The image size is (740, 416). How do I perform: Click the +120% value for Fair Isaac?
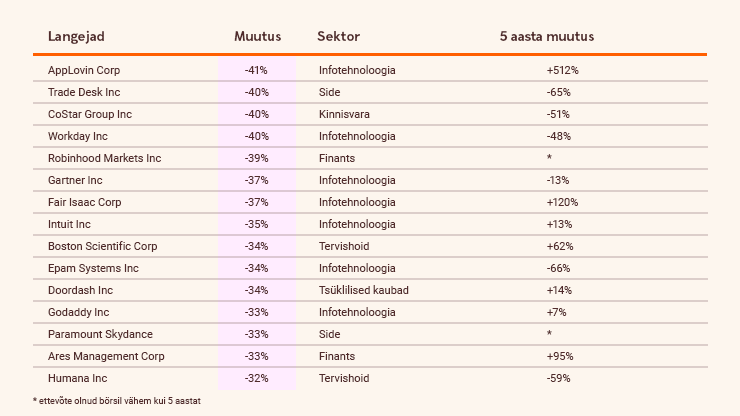click(x=562, y=202)
